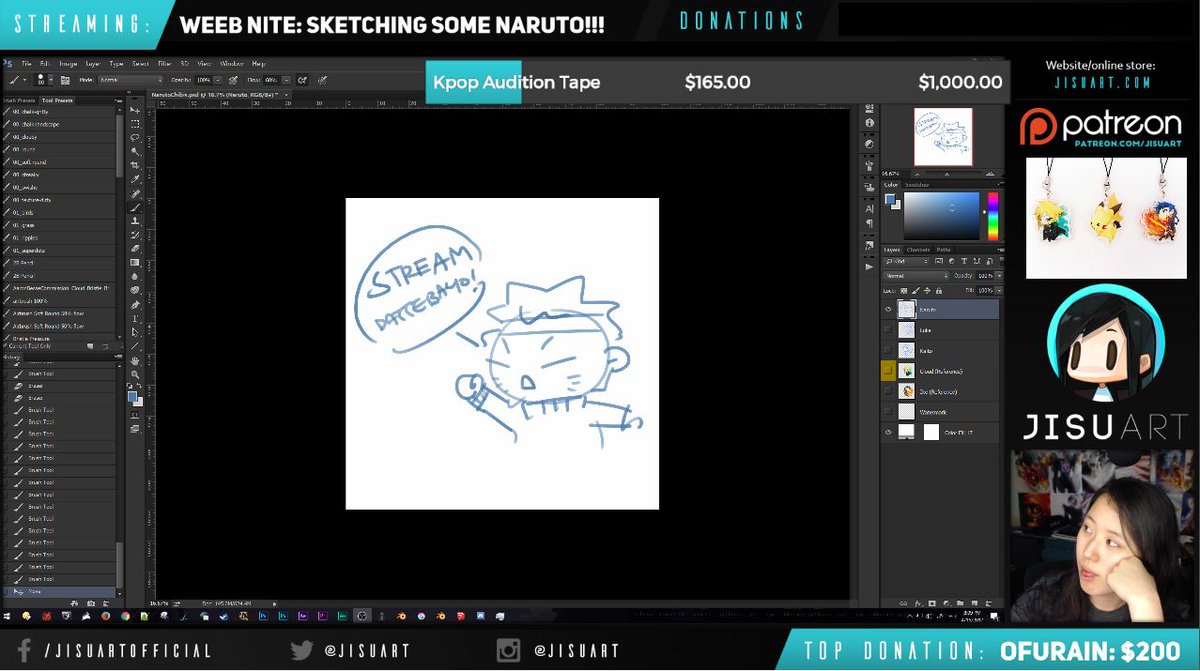Select the Crop tool
This screenshot has width=1200, height=671.
coord(135,166)
